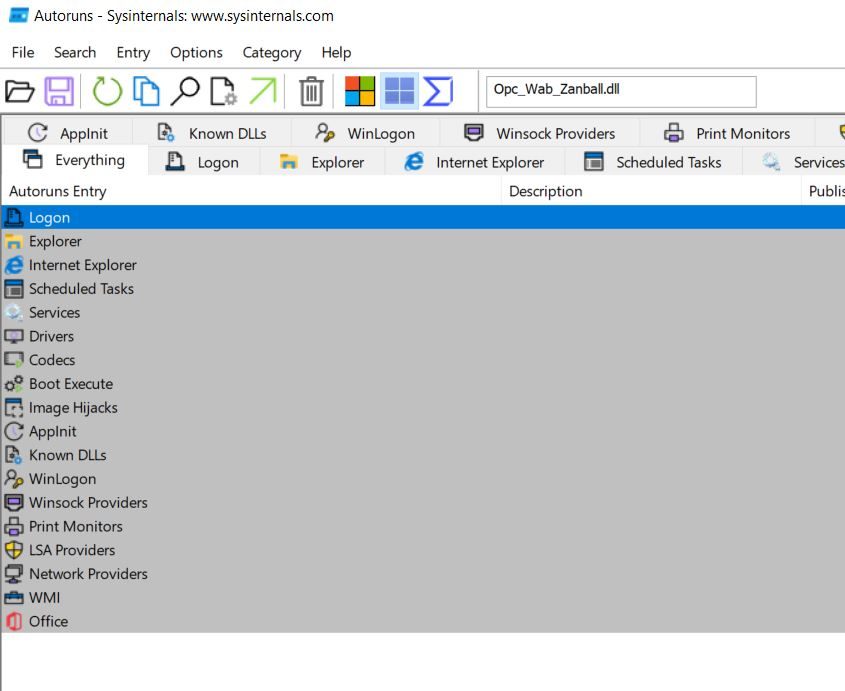
Task: Select the LSA Providers list row
Action: pyautogui.click(x=423, y=550)
